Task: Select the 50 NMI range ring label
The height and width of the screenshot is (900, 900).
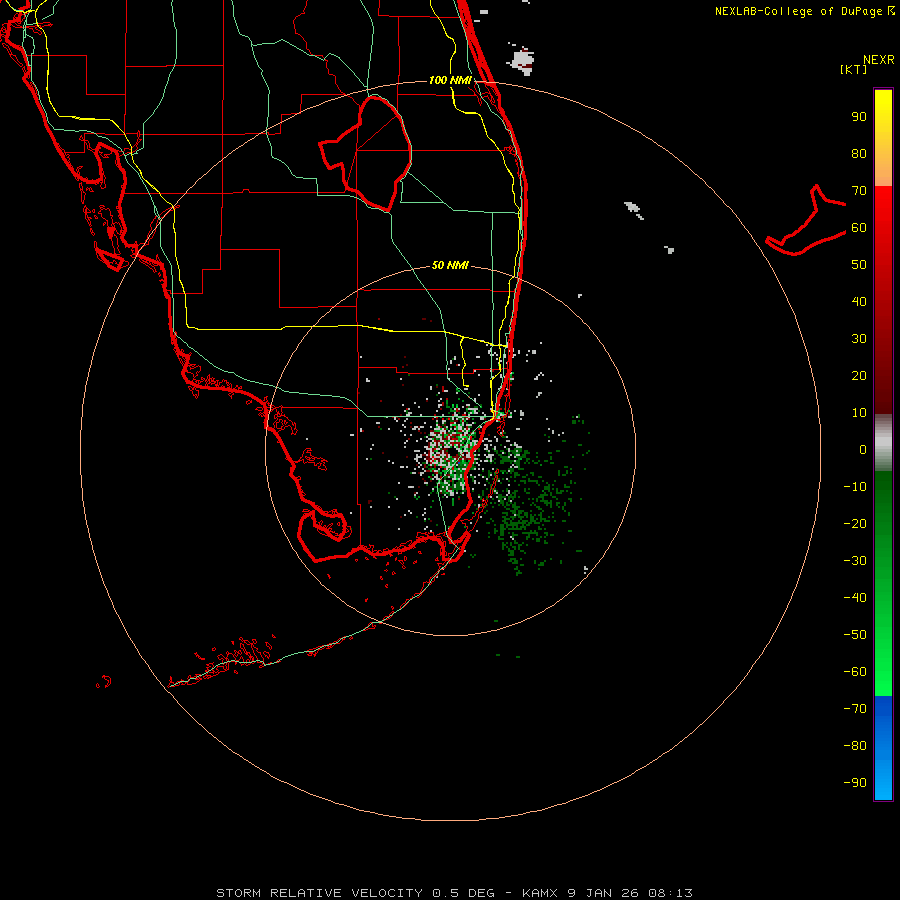Action: [450, 265]
